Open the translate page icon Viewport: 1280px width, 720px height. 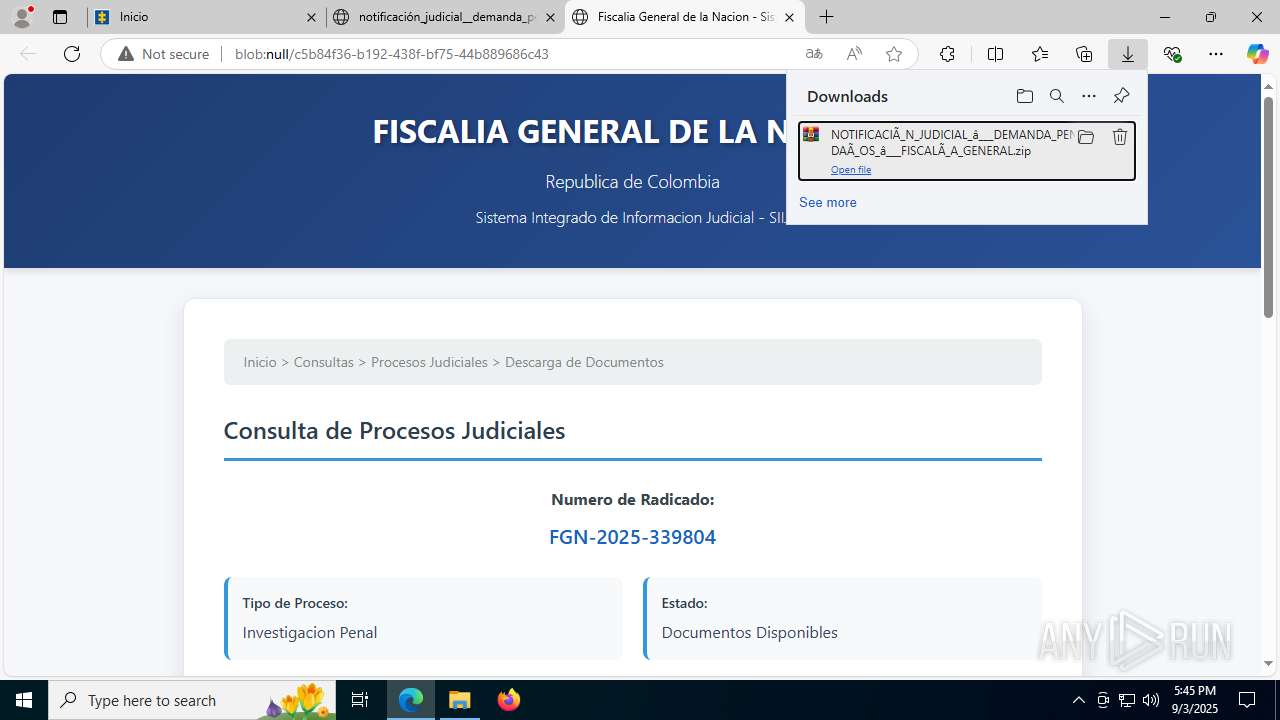[814, 54]
